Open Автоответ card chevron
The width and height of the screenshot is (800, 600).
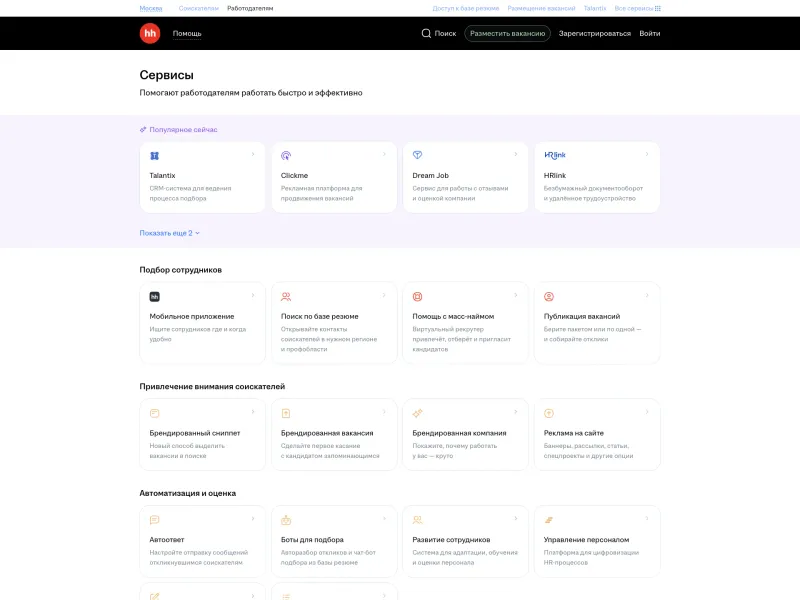tap(253, 518)
